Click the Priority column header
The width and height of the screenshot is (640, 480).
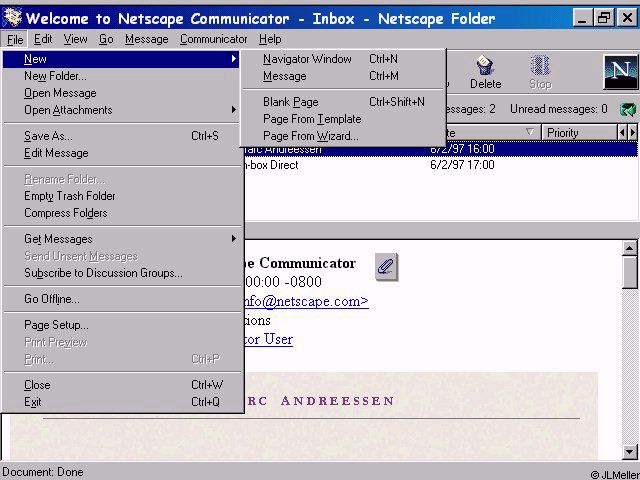(x=579, y=133)
